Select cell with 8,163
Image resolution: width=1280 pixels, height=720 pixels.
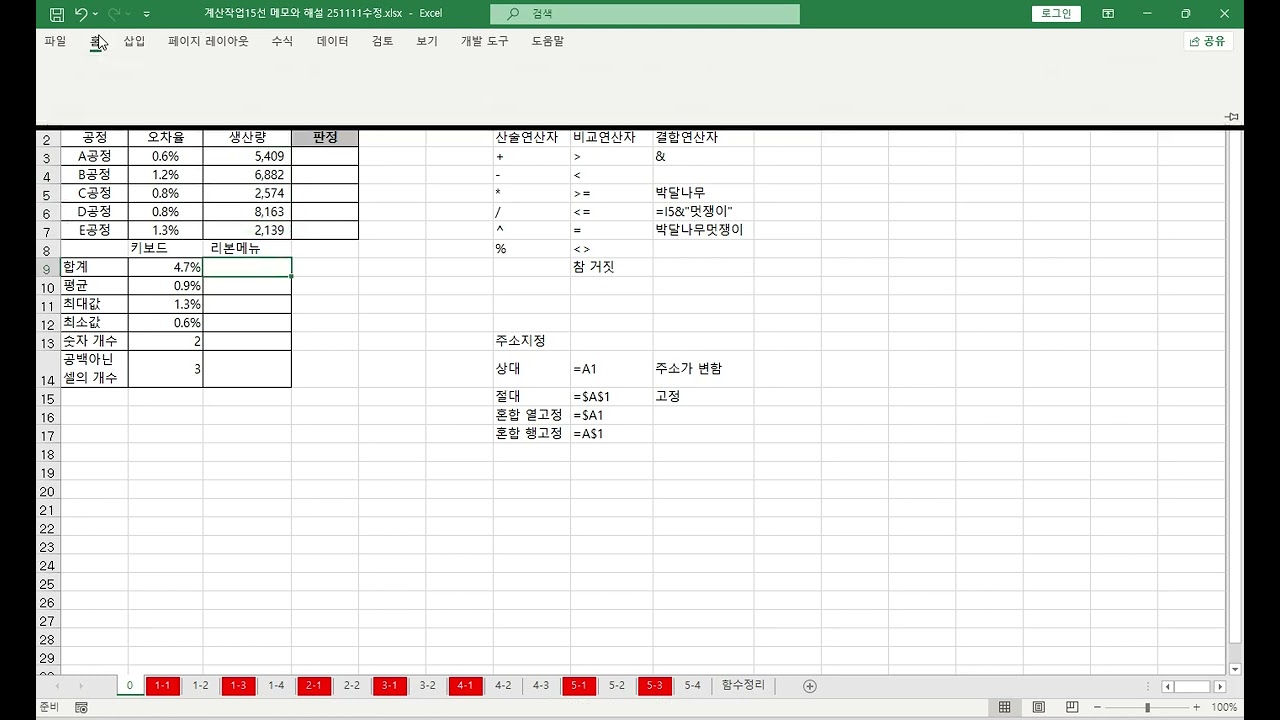click(247, 212)
